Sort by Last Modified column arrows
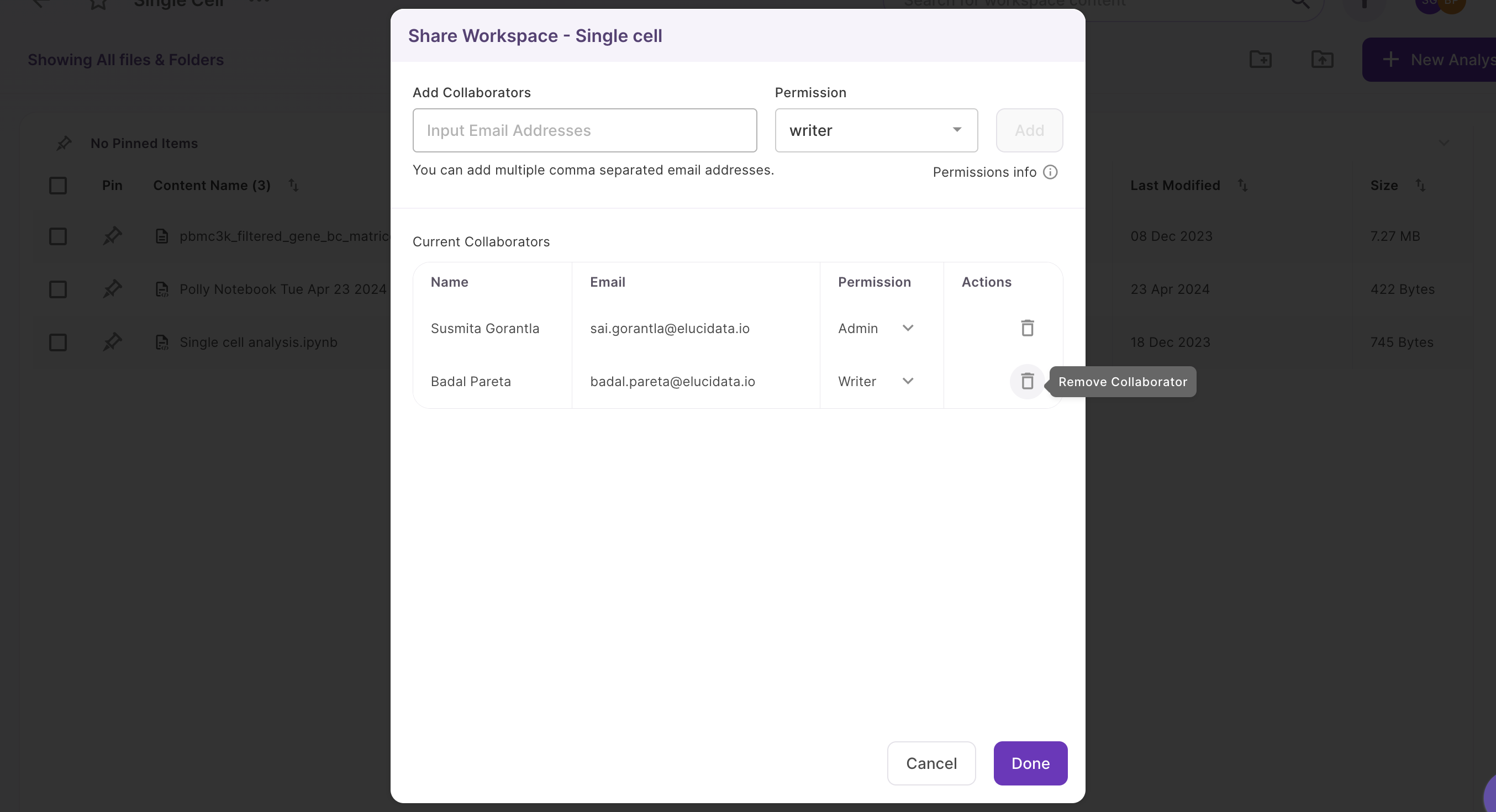The width and height of the screenshot is (1496, 812). coord(1243,185)
